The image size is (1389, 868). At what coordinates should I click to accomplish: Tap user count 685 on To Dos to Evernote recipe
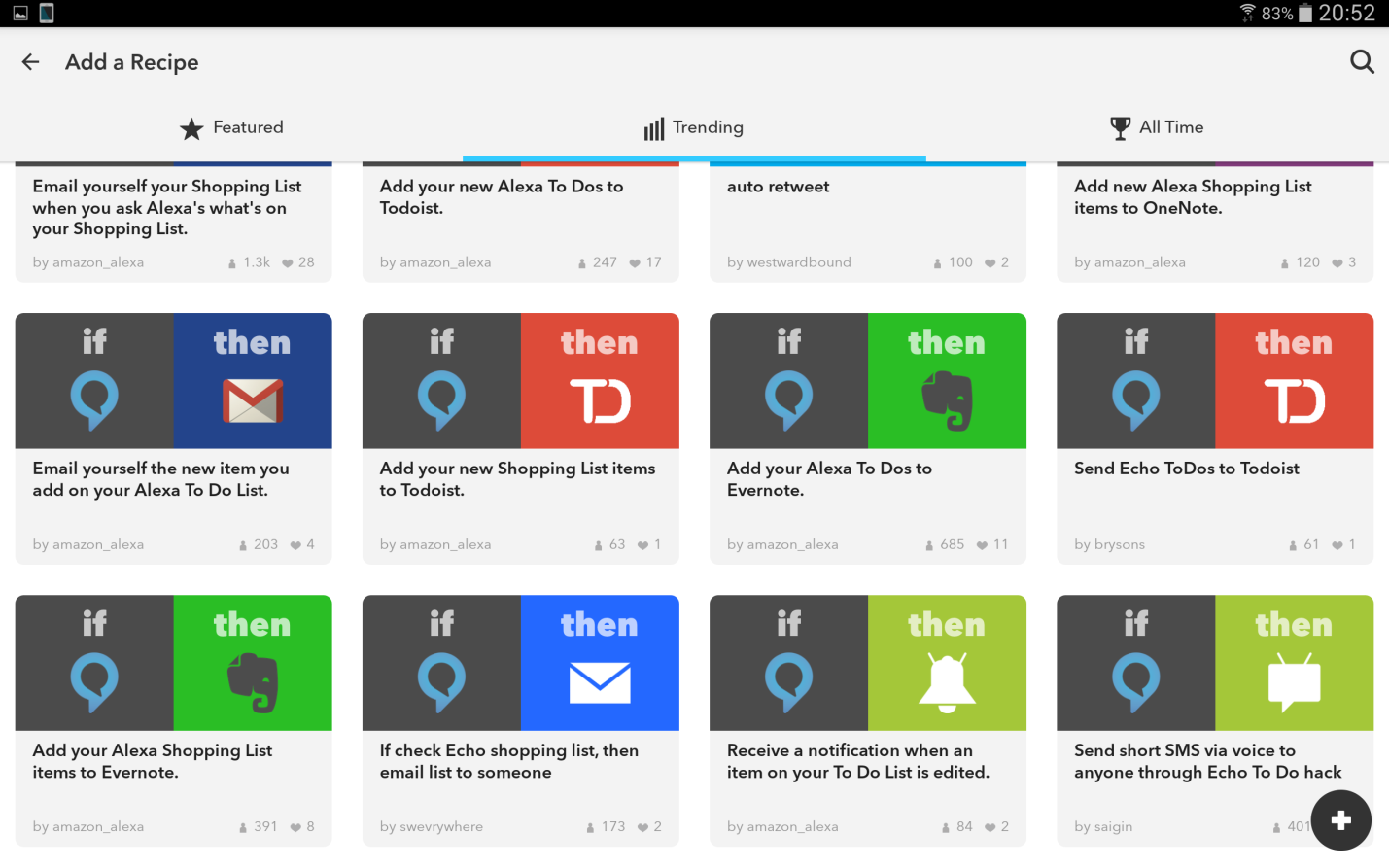[945, 544]
